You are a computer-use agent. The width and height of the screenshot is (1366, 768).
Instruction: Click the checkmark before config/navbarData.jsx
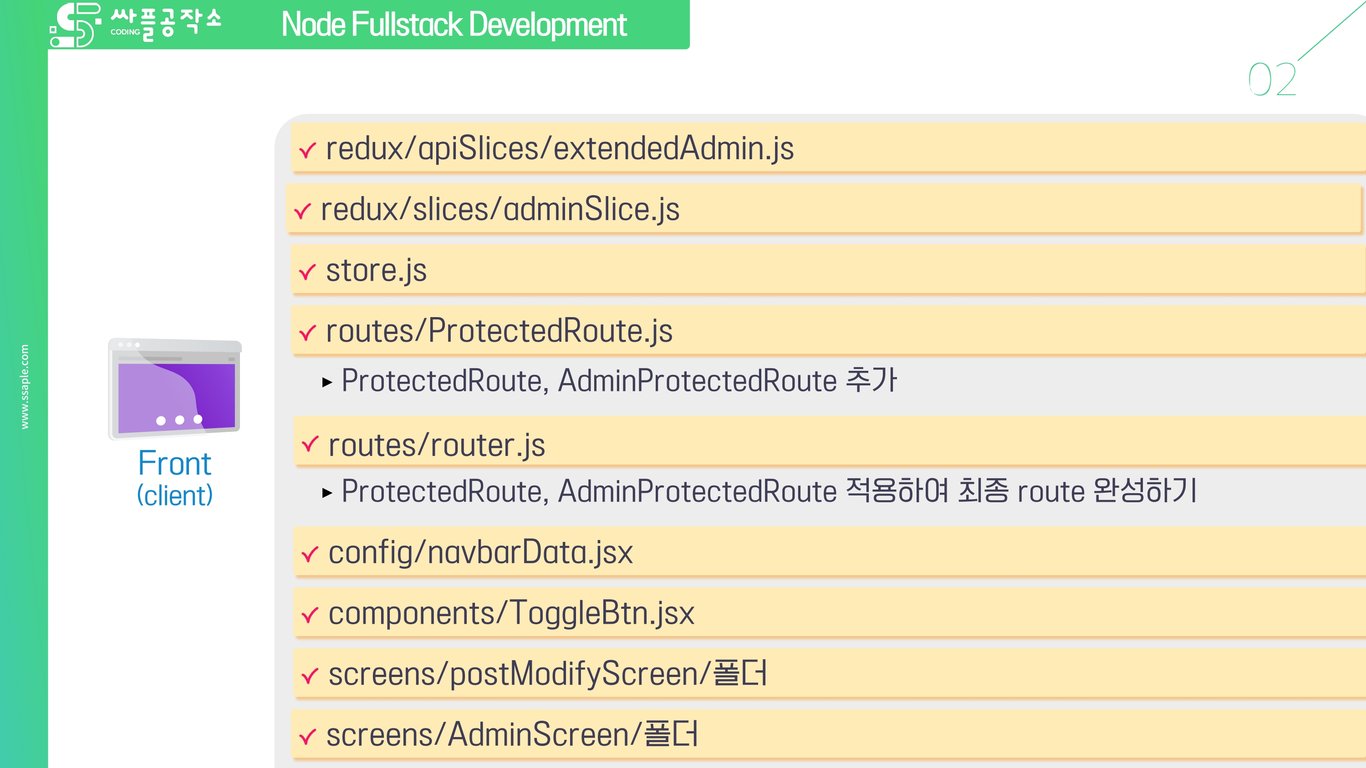point(309,554)
